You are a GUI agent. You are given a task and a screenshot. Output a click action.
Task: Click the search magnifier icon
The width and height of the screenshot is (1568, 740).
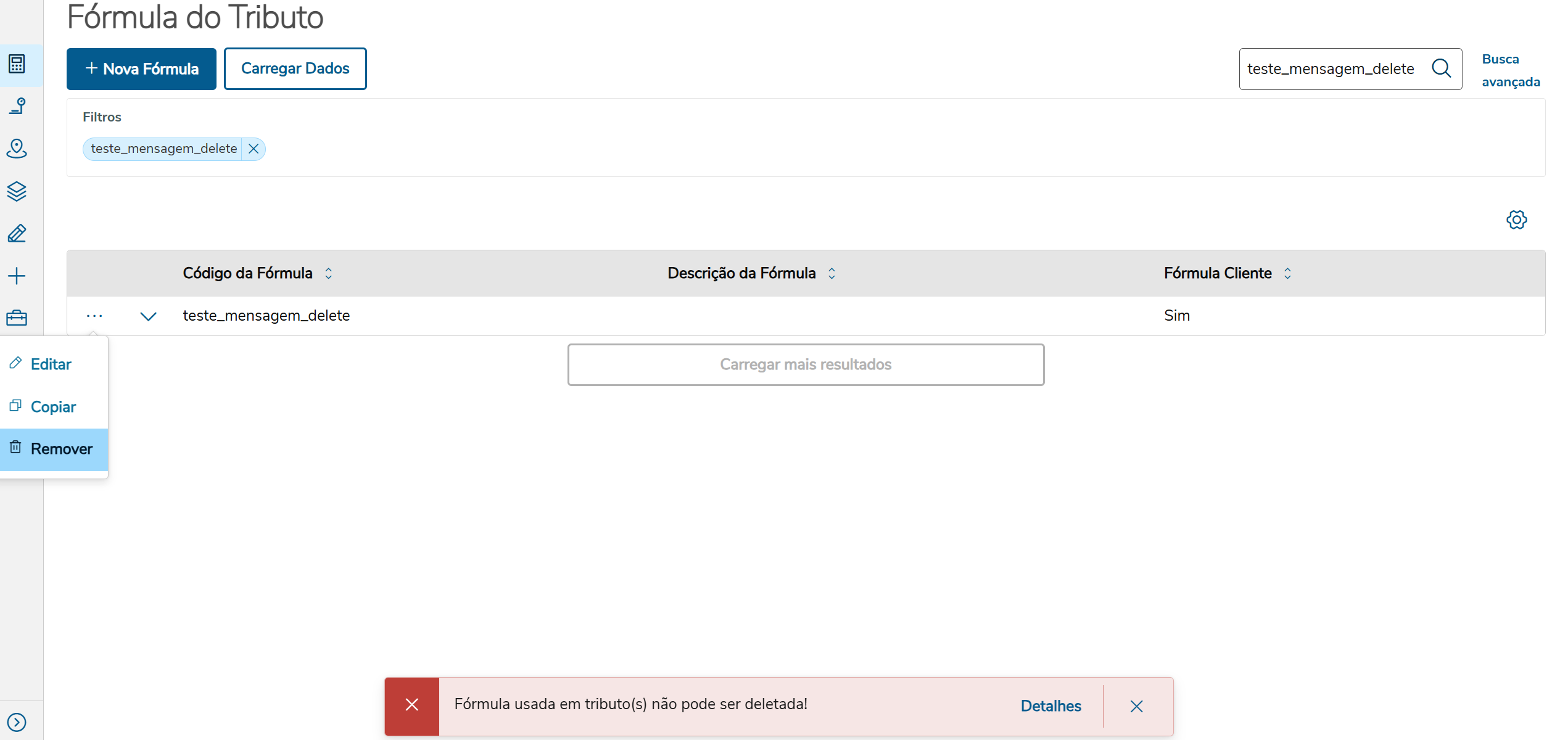[1441, 68]
